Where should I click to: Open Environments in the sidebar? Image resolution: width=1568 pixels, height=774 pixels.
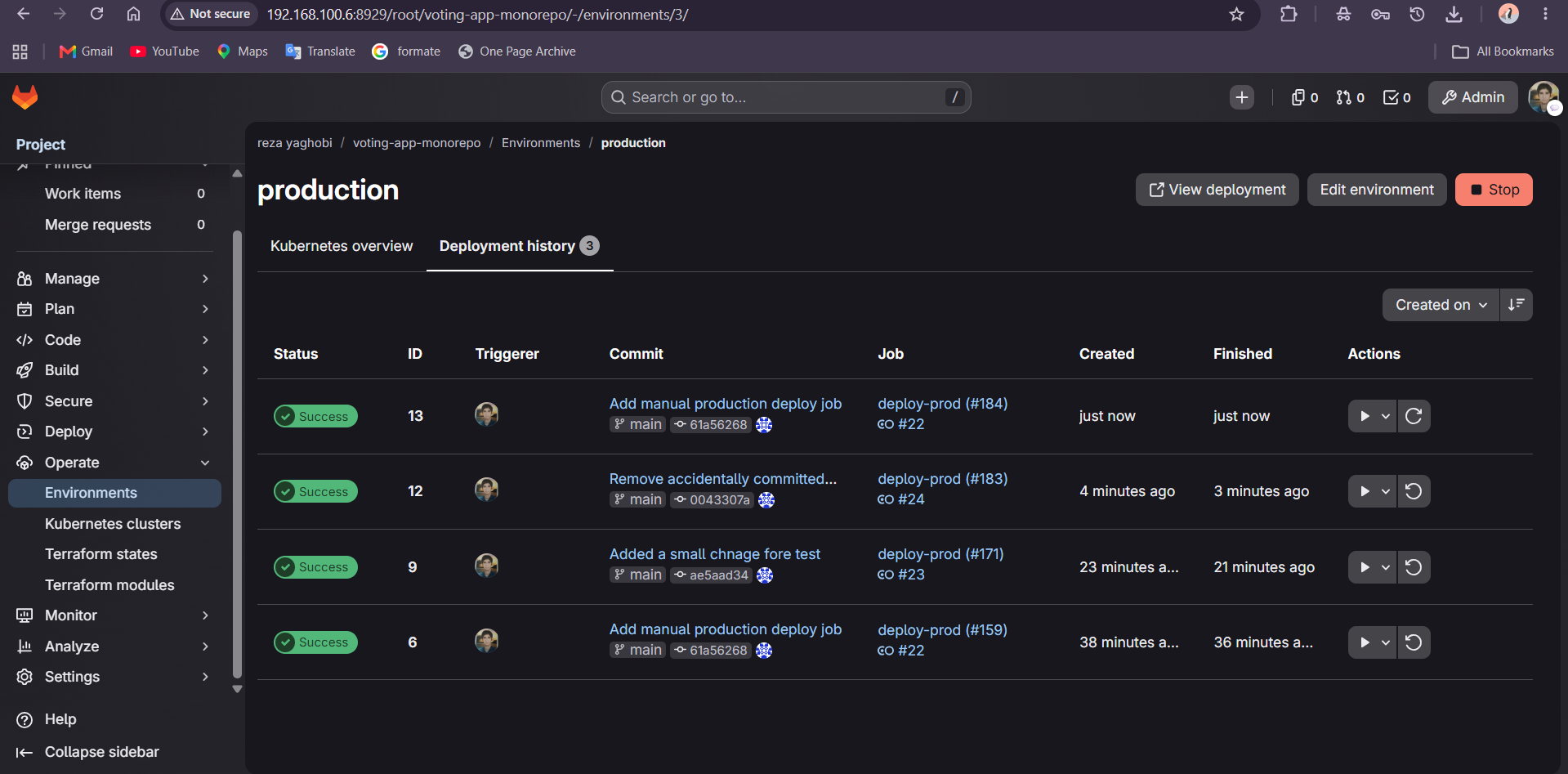tap(114, 493)
